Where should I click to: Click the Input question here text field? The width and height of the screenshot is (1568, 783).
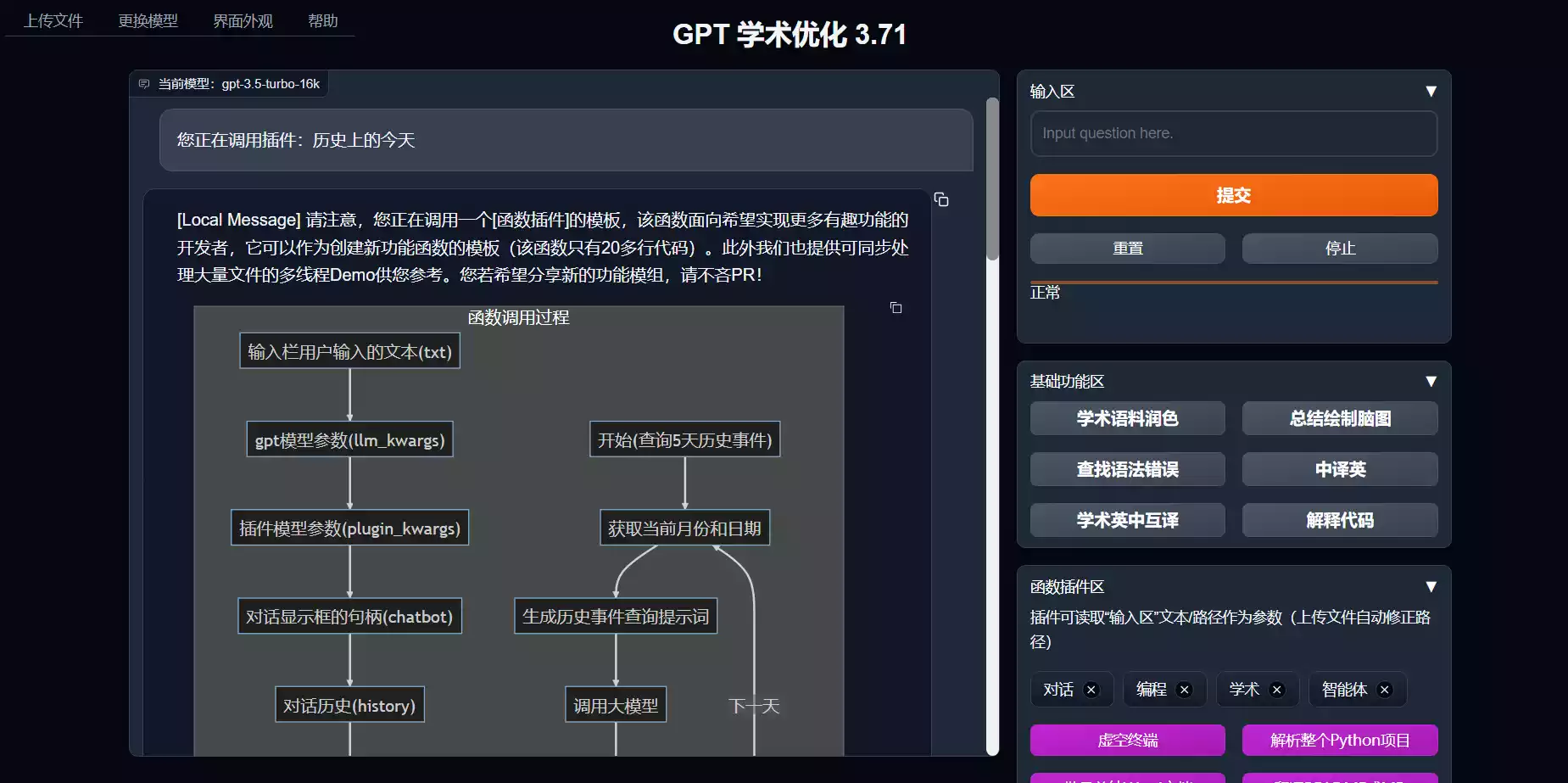tap(1233, 133)
